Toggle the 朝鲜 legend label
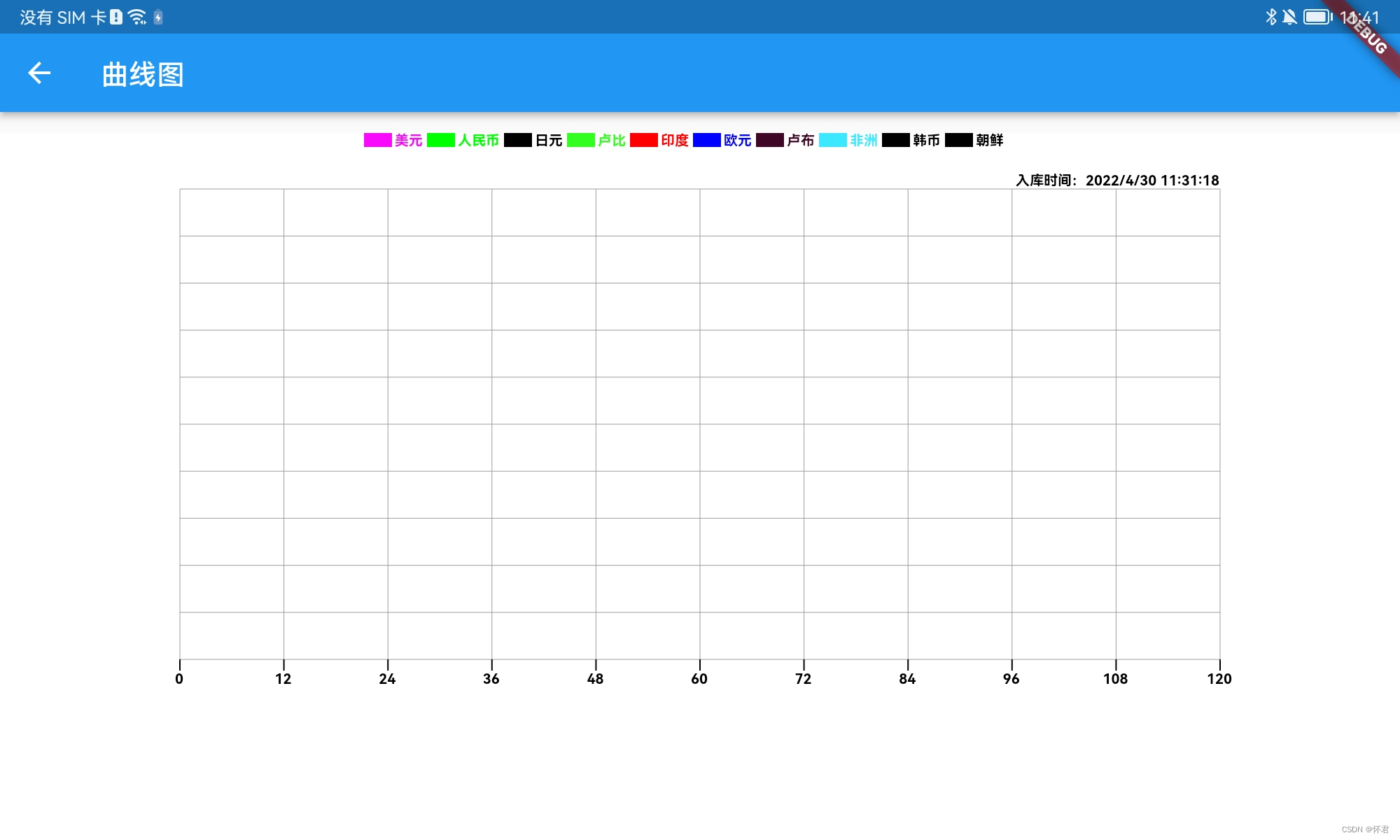Screen dimensions: 1400x840 point(990,140)
